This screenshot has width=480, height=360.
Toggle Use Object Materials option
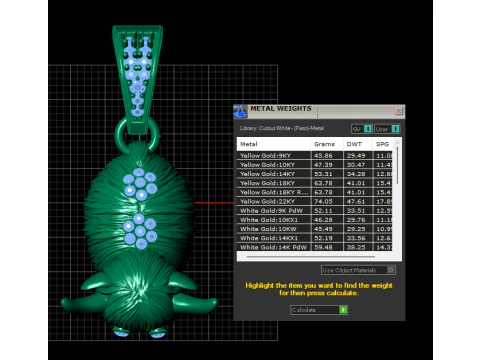(x=358, y=270)
